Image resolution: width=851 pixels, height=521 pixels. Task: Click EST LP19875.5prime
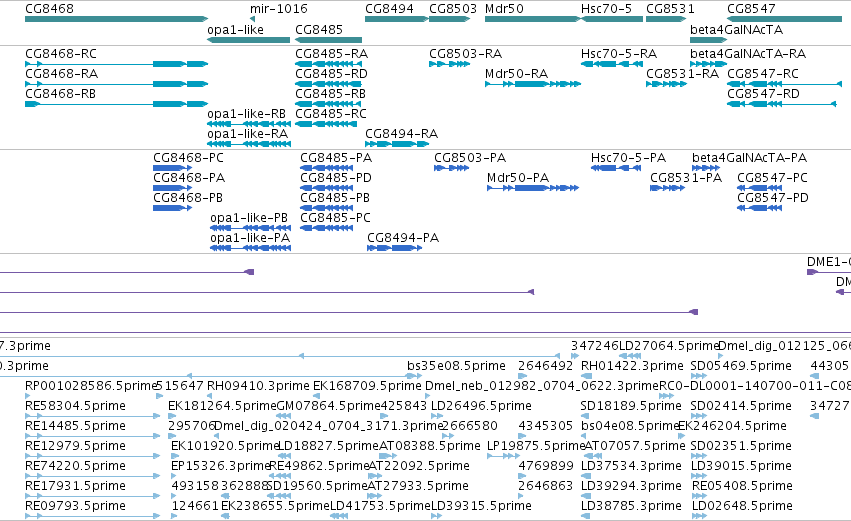[x=504, y=456]
